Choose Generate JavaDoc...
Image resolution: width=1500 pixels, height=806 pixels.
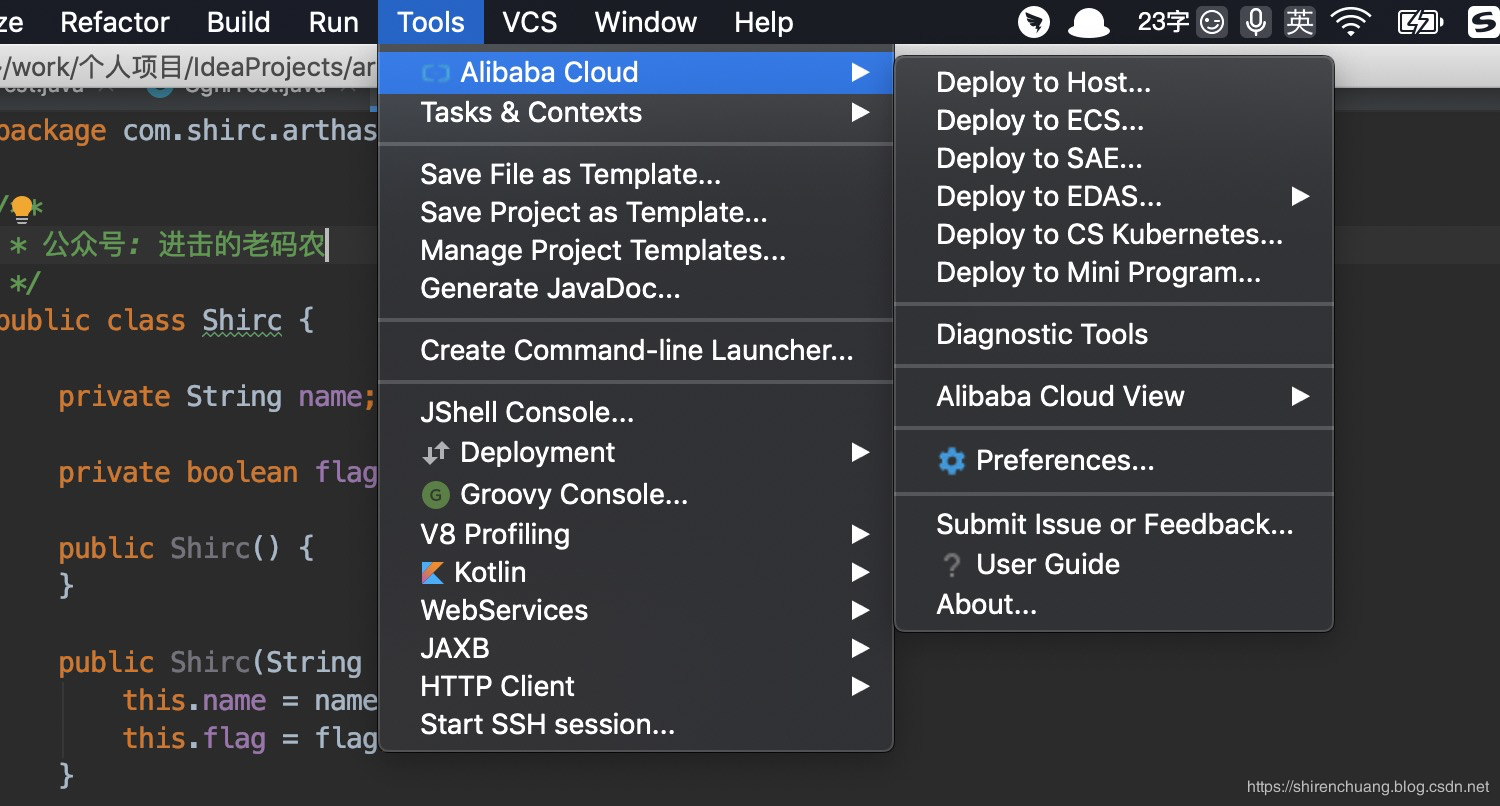636,289
